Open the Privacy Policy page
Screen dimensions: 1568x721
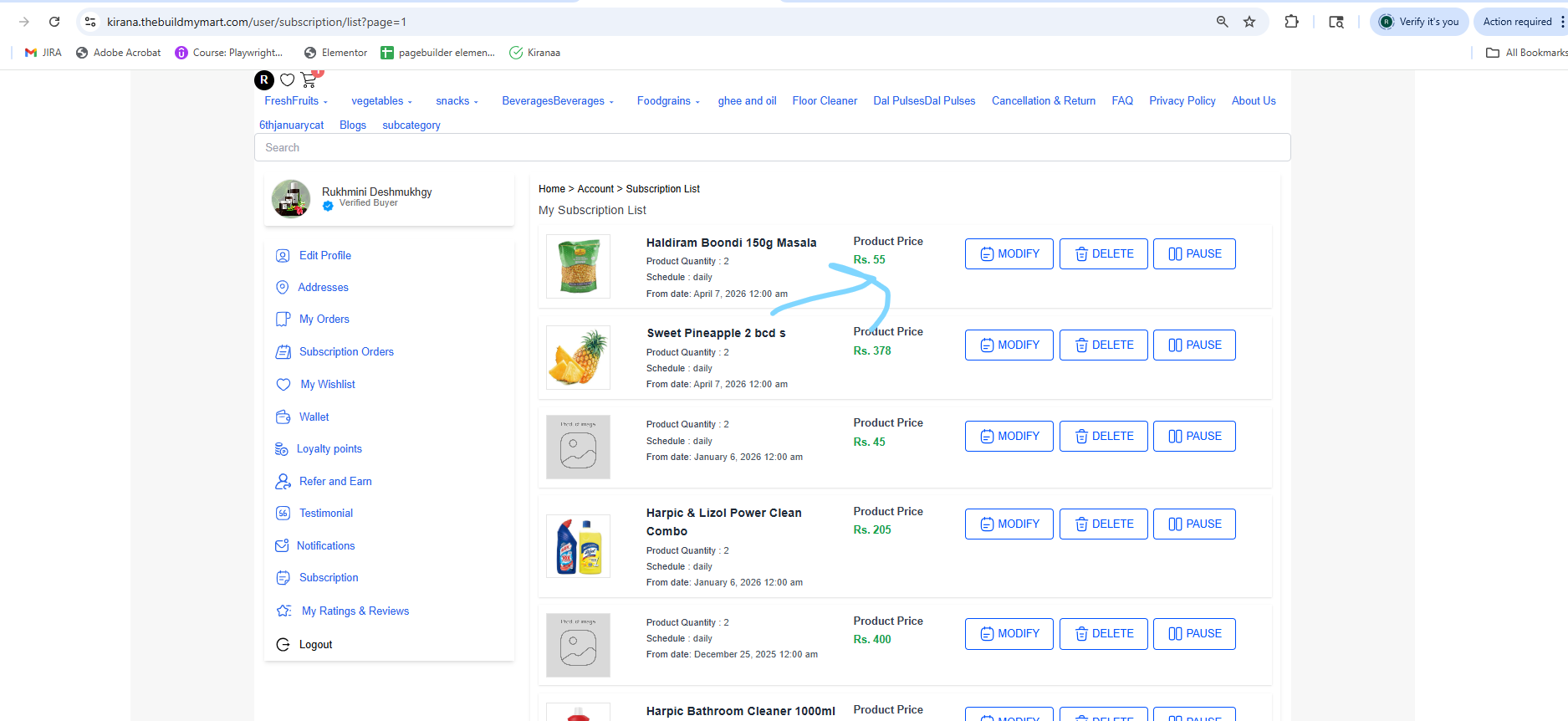[1182, 101]
